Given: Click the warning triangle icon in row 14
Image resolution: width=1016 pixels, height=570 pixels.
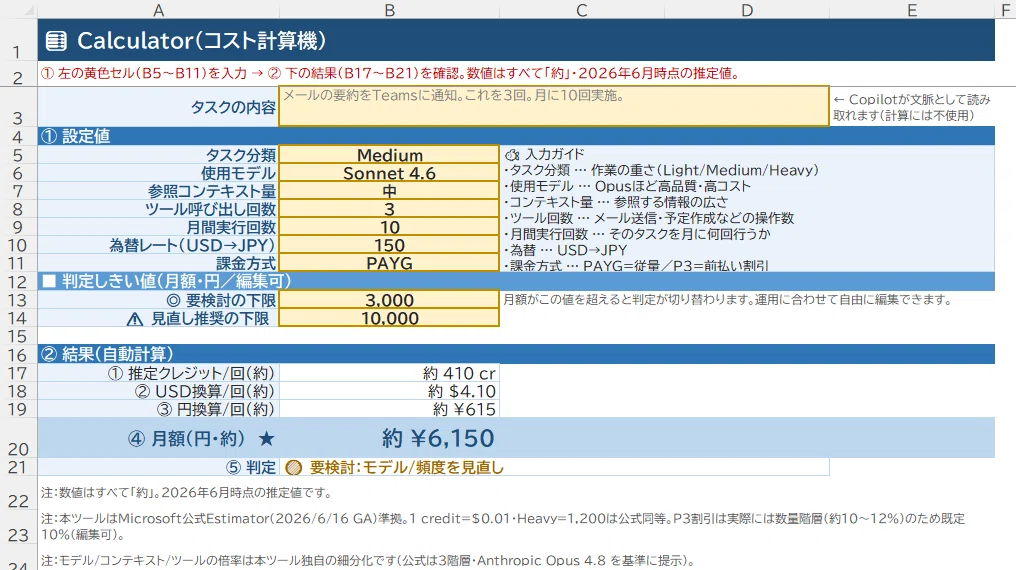Looking at the screenshot, I should [x=135, y=319].
